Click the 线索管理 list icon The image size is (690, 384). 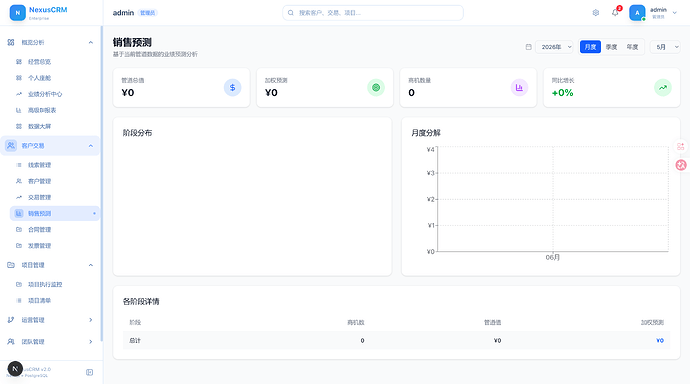click(19, 165)
